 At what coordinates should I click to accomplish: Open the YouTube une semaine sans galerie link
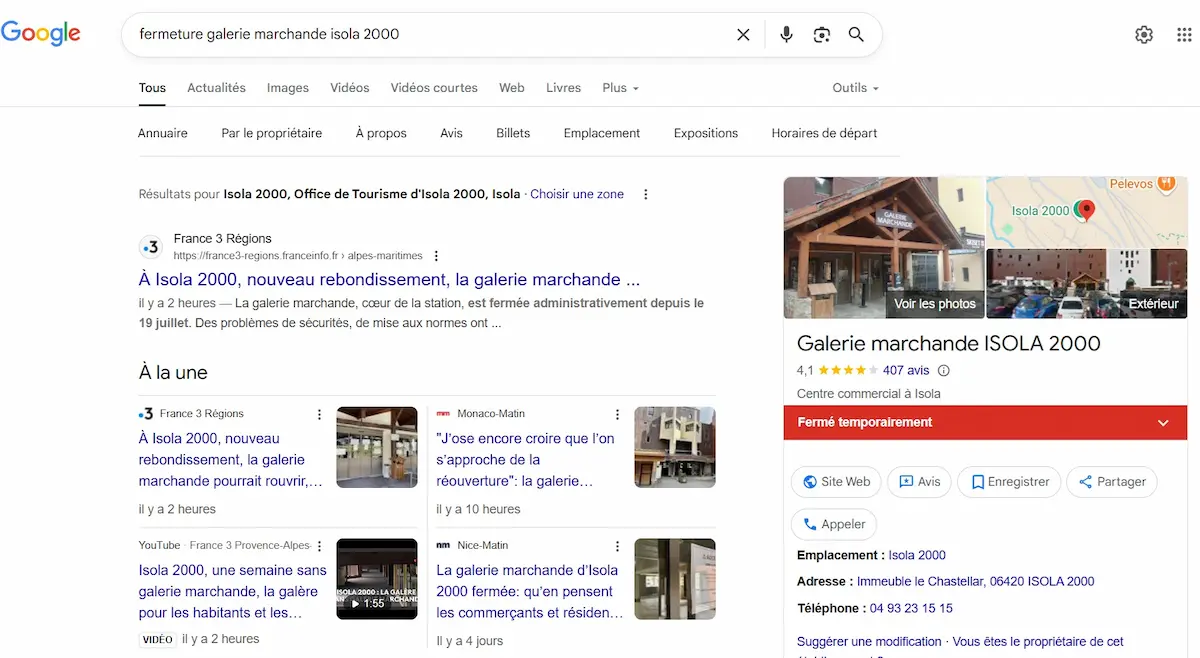point(233,591)
